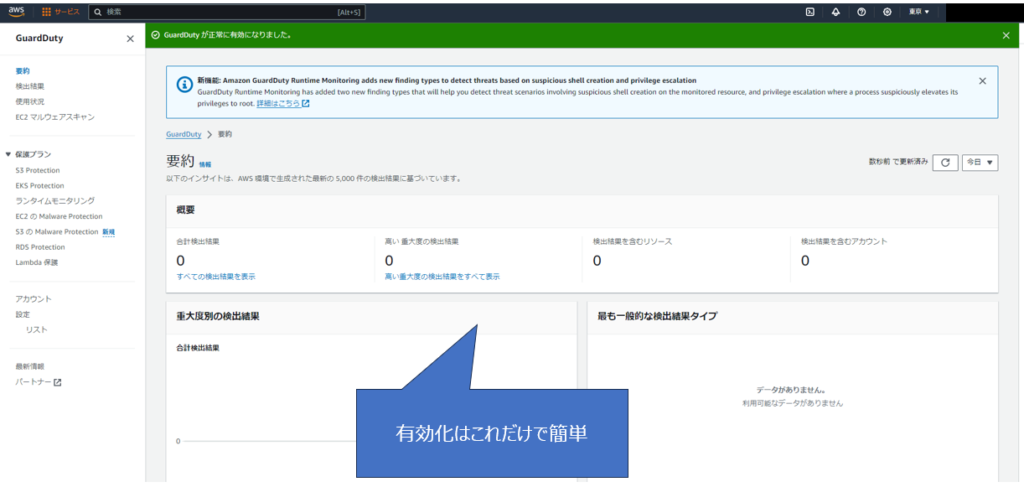Click the AWS logo in header

click(16, 11)
